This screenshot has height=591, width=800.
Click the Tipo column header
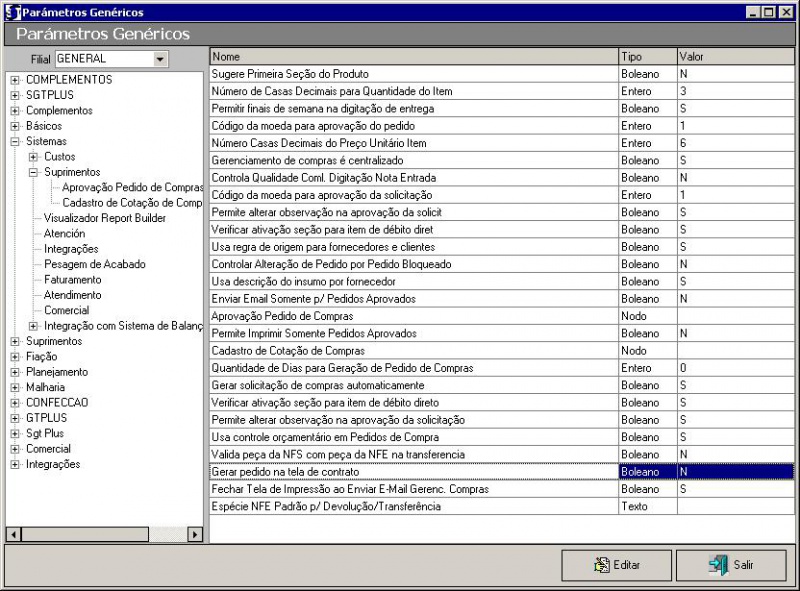[646, 57]
